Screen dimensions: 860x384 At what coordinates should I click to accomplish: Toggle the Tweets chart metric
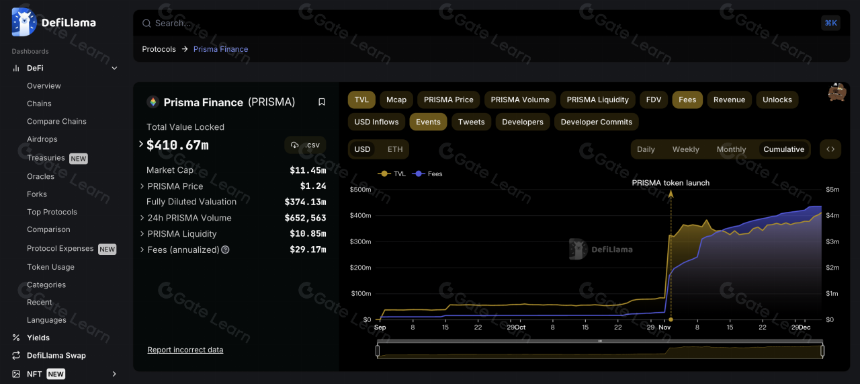point(471,122)
